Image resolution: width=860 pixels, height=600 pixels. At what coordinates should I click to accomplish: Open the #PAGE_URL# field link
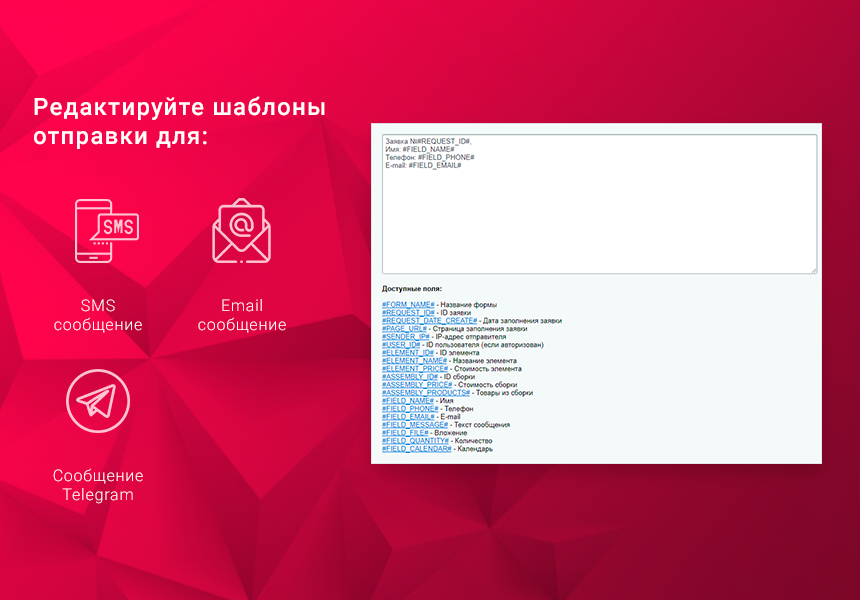click(404, 327)
